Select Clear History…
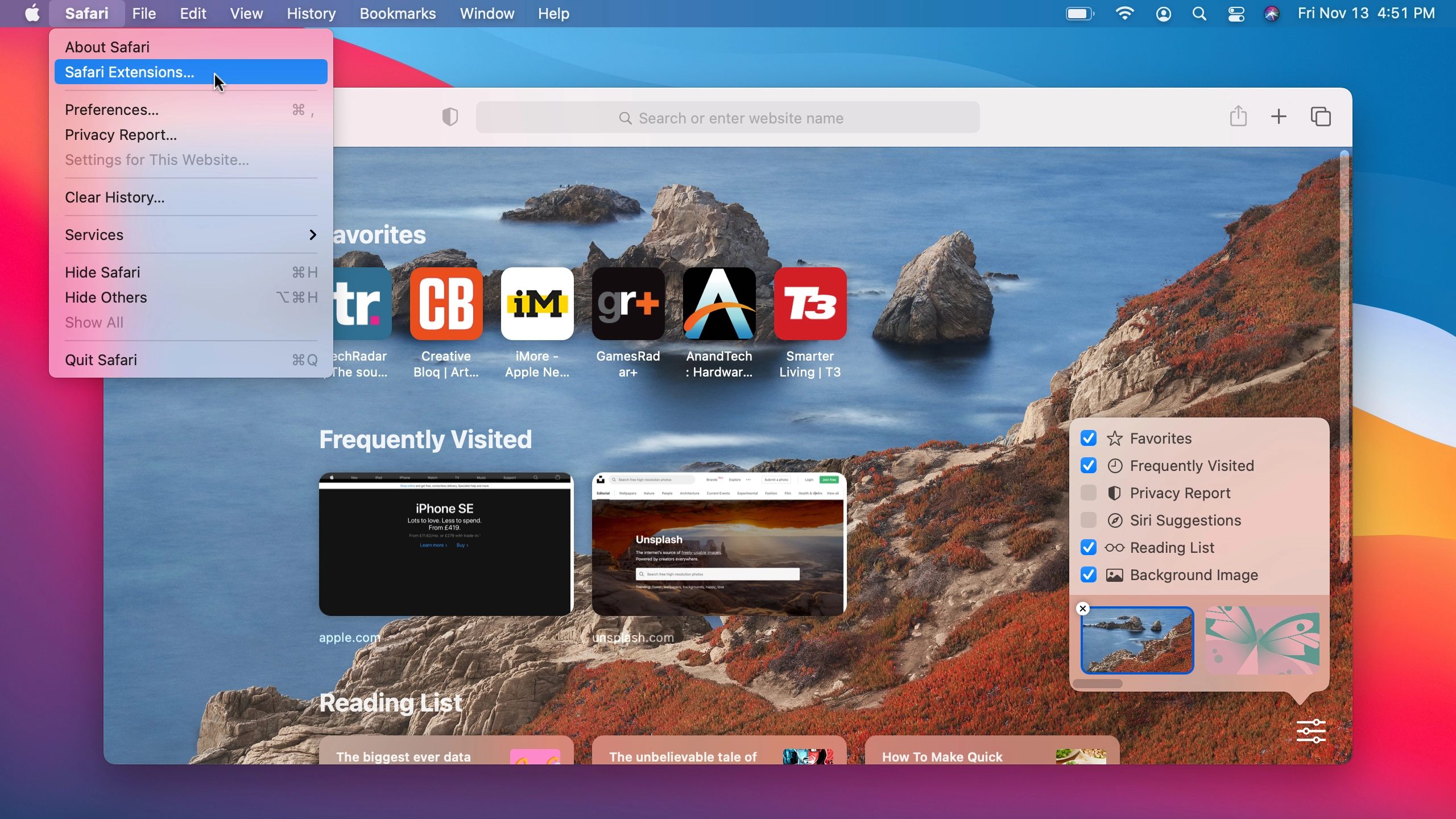Screen dimensions: 1456x819 click(x=191, y=197)
